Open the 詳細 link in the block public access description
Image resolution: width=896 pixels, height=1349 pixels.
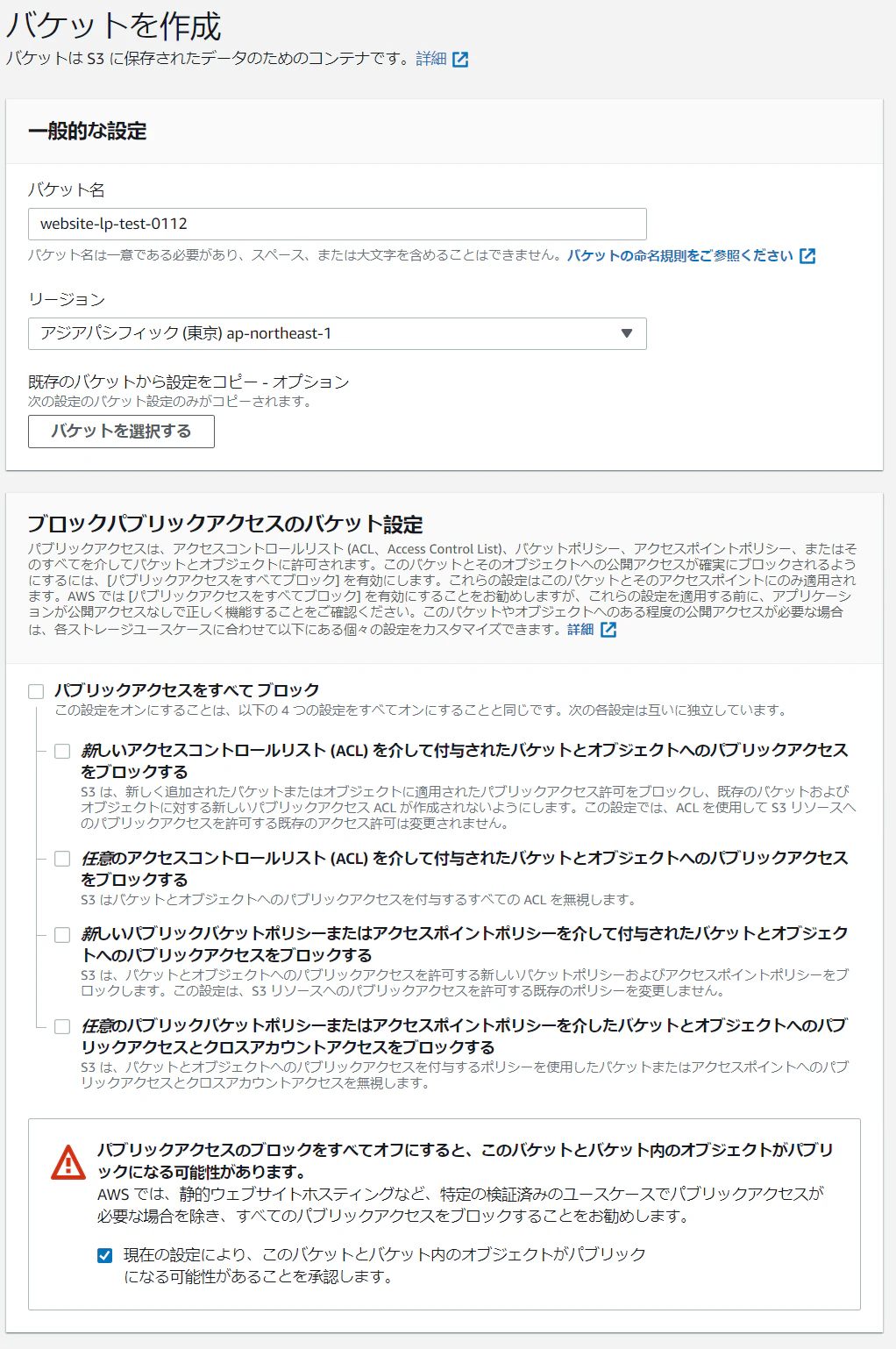coord(580,629)
